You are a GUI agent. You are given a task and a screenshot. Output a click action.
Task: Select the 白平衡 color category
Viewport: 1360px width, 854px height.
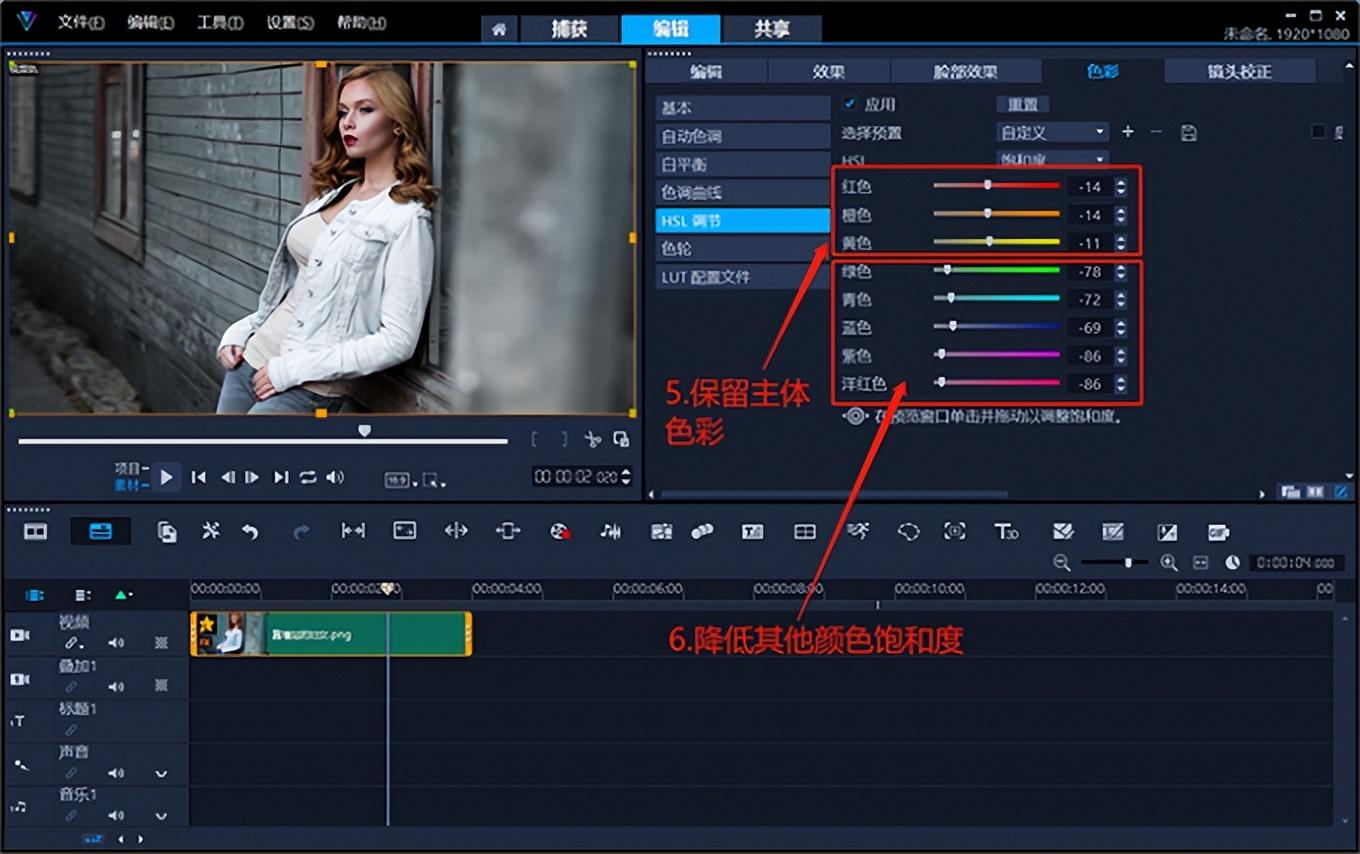[x=743, y=164]
